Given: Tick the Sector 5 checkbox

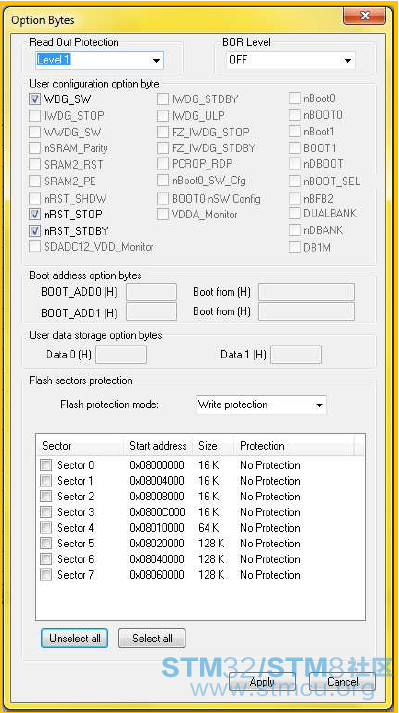Looking at the screenshot, I should tap(46, 543).
